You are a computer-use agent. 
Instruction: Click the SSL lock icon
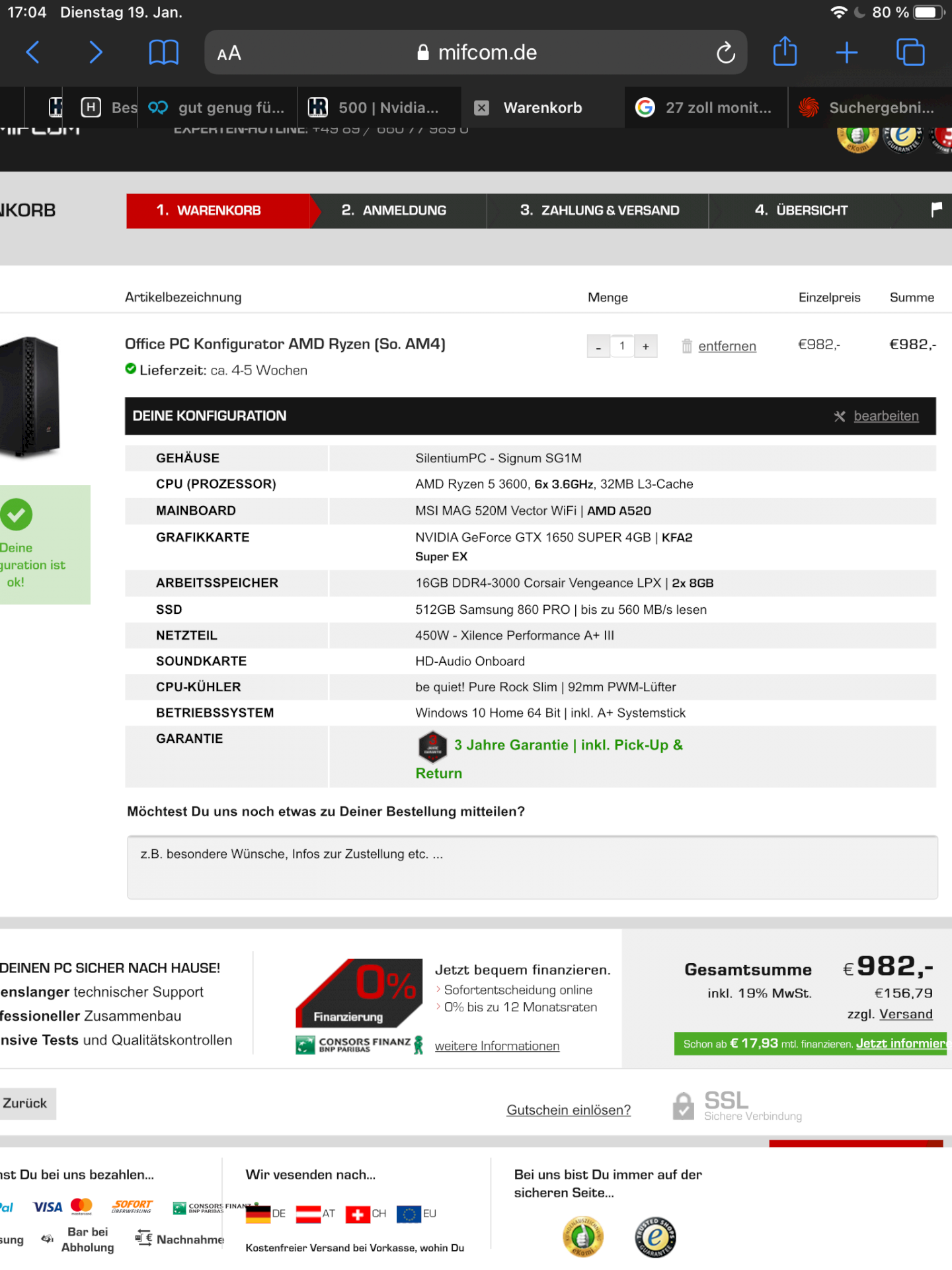coord(684,1105)
